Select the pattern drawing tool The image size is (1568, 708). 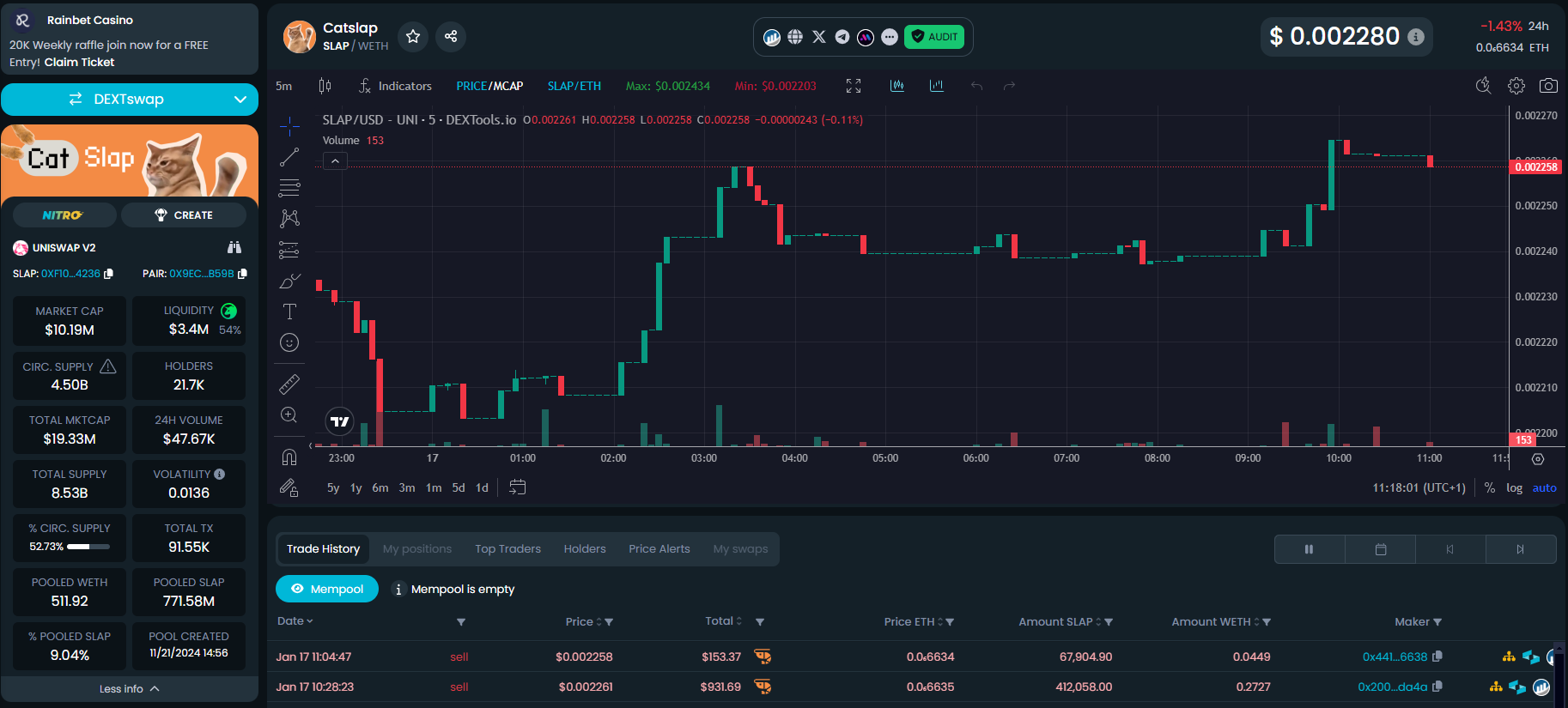click(289, 219)
